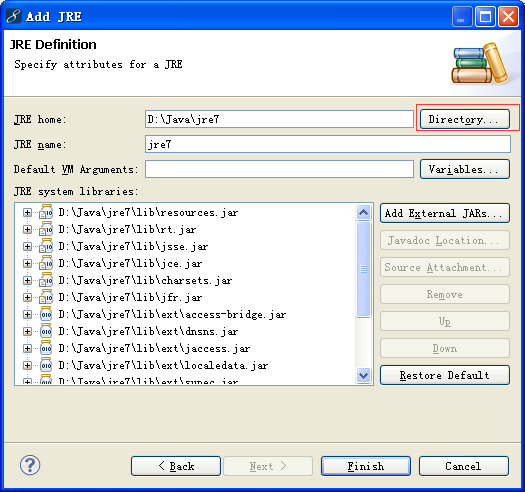Click the library list scroll up arrow
The width and height of the screenshot is (525, 492).
click(x=364, y=212)
